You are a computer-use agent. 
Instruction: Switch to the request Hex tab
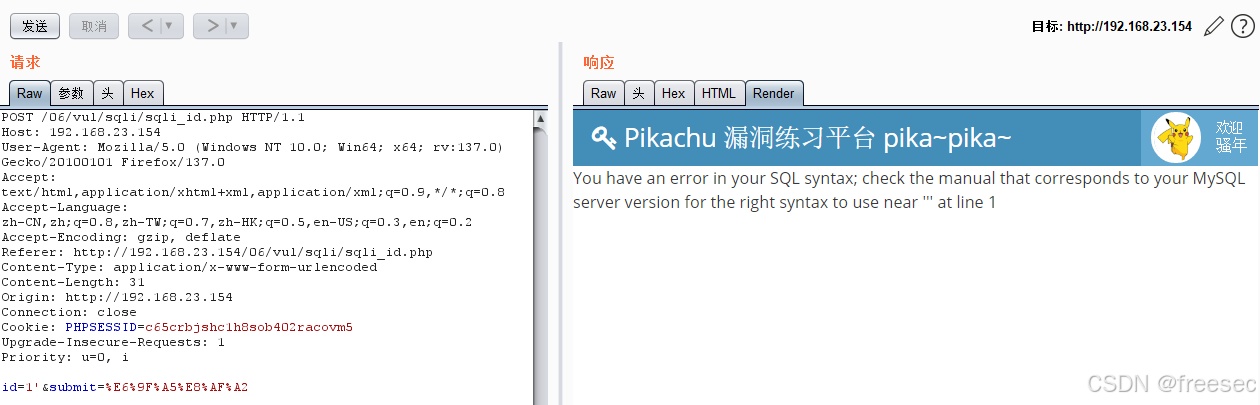click(143, 93)
